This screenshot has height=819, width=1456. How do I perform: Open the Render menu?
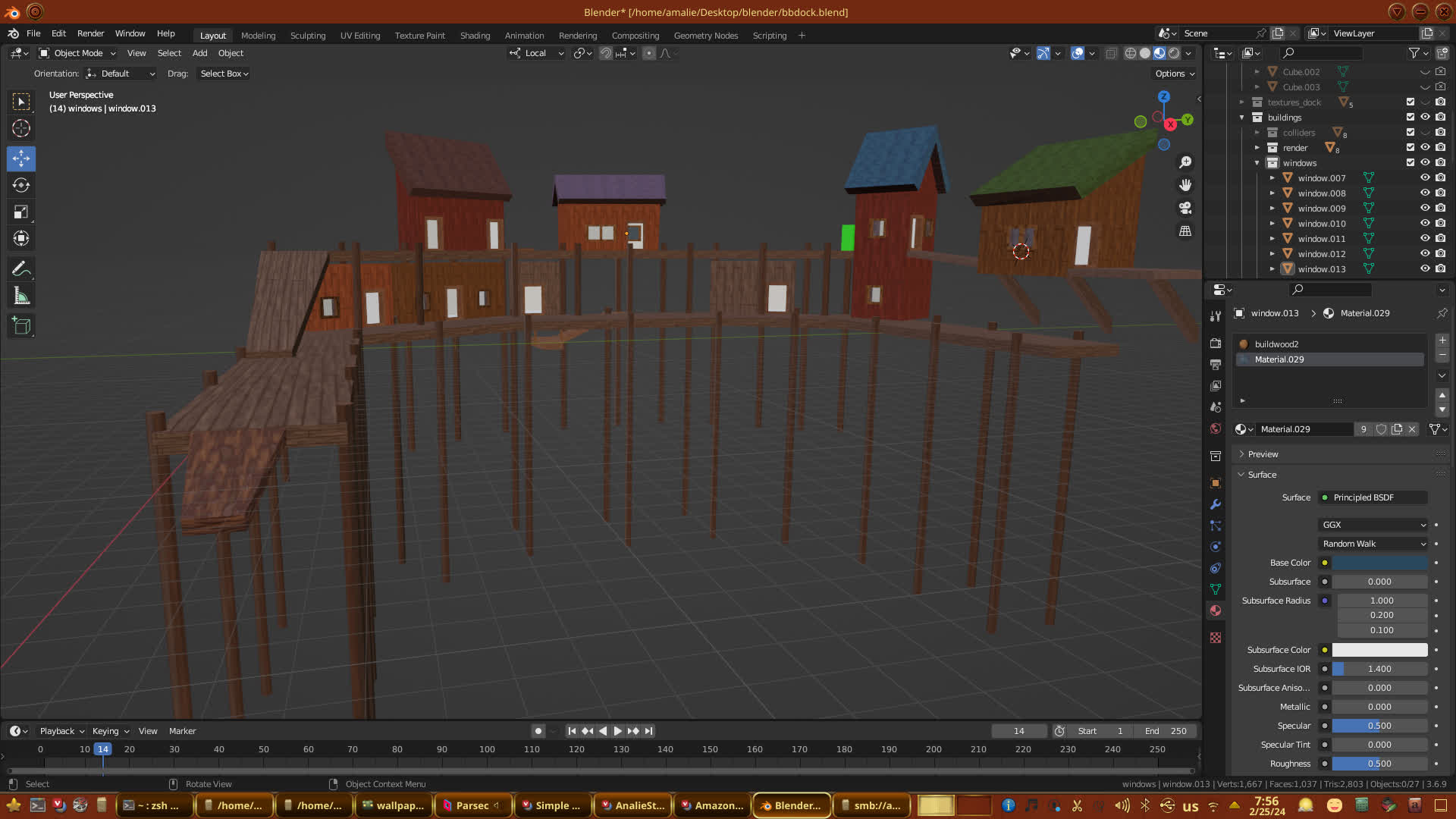(90, 33)
